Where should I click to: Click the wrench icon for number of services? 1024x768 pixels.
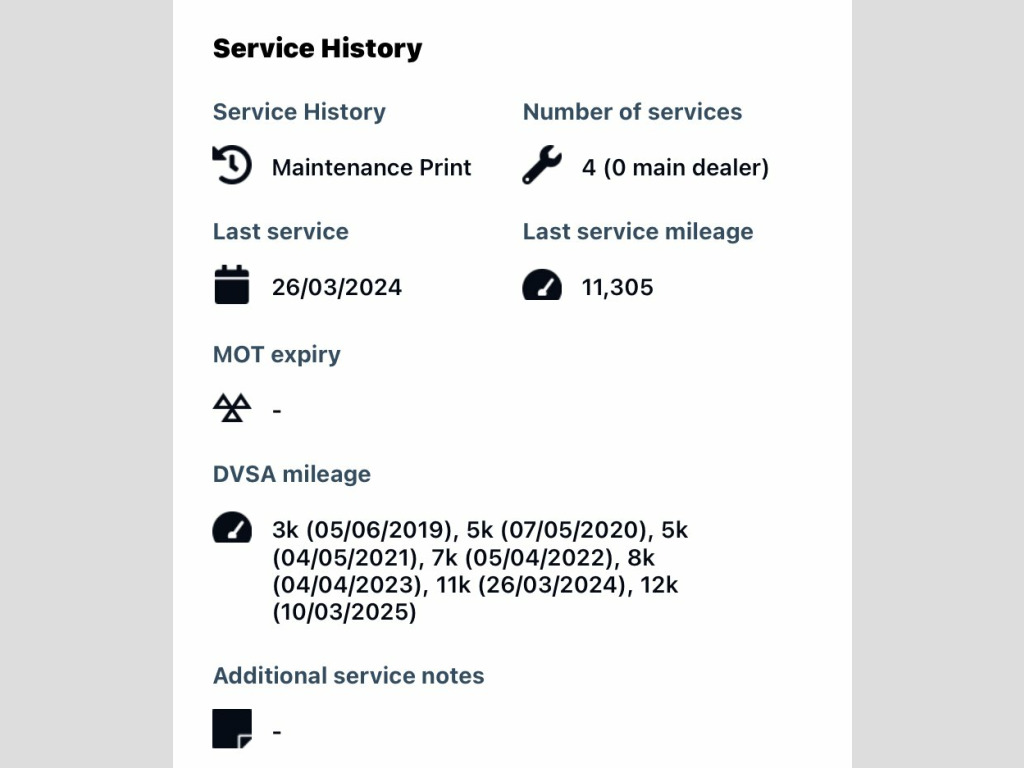542,165
